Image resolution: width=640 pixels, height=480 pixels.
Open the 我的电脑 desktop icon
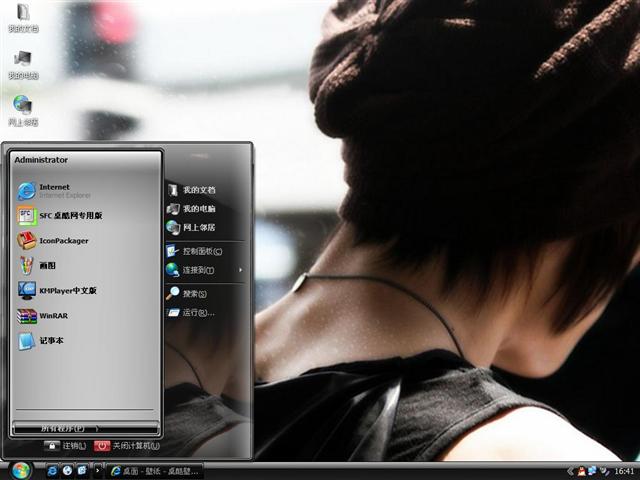[x=23, y=64]
